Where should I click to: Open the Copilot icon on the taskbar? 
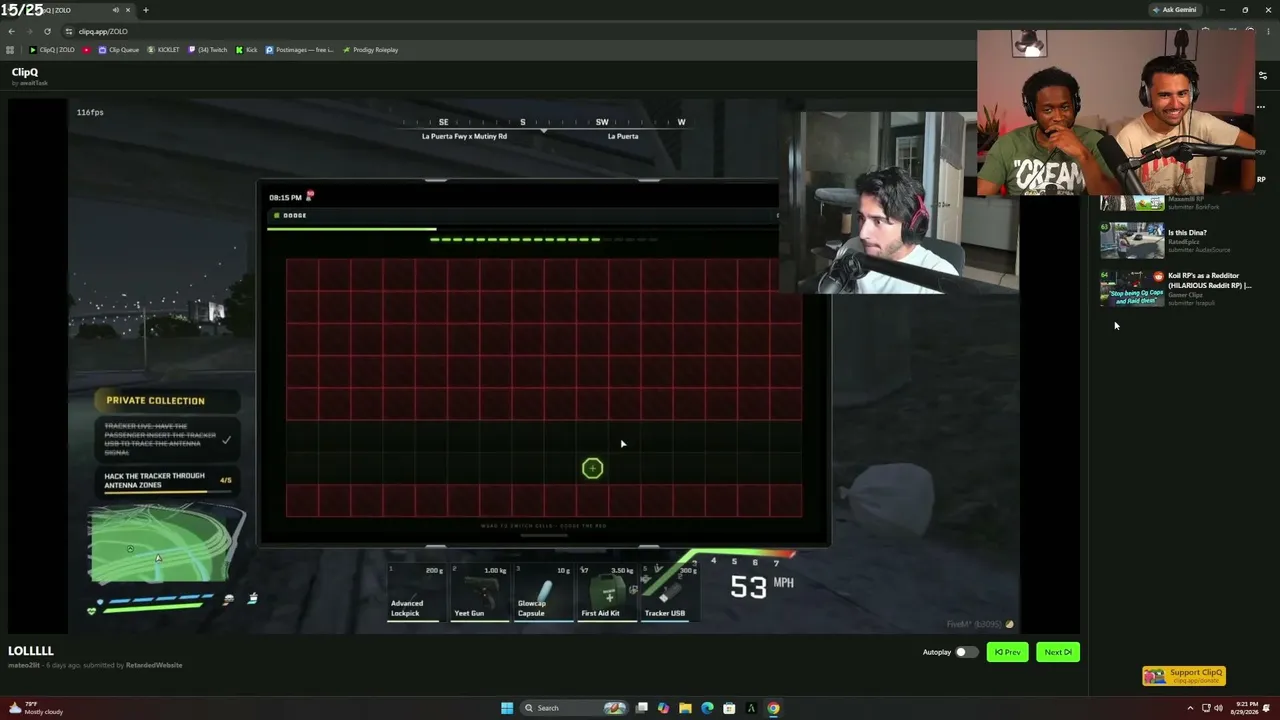coord(663,708)
